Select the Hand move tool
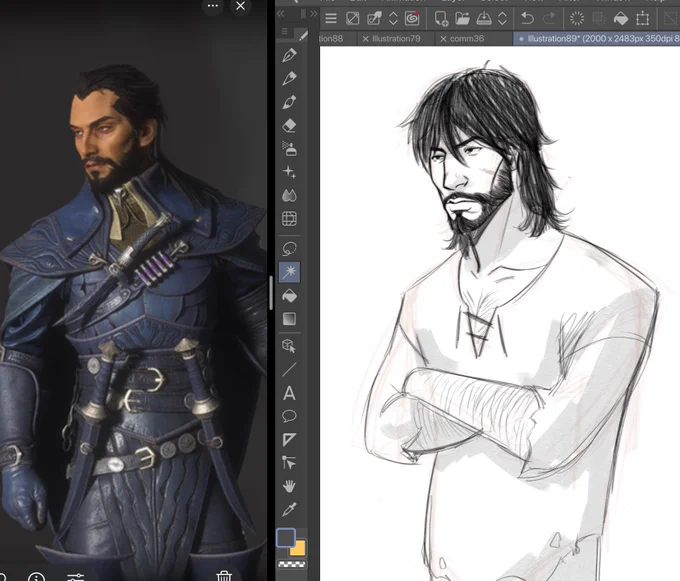Screen dimensions: 680x581 (x=289, y=486)
